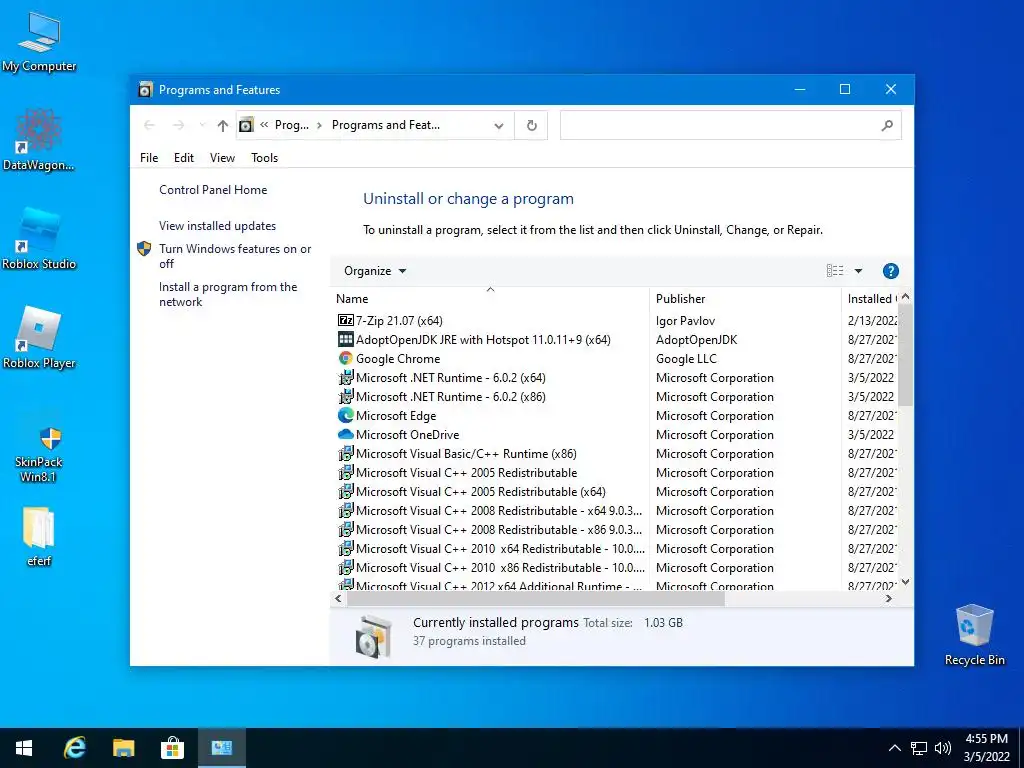This screenshot has height=768, width=1024.
Task: Go up one level with the up arrow
Action: pyautogui.click(x=223, y=125)
